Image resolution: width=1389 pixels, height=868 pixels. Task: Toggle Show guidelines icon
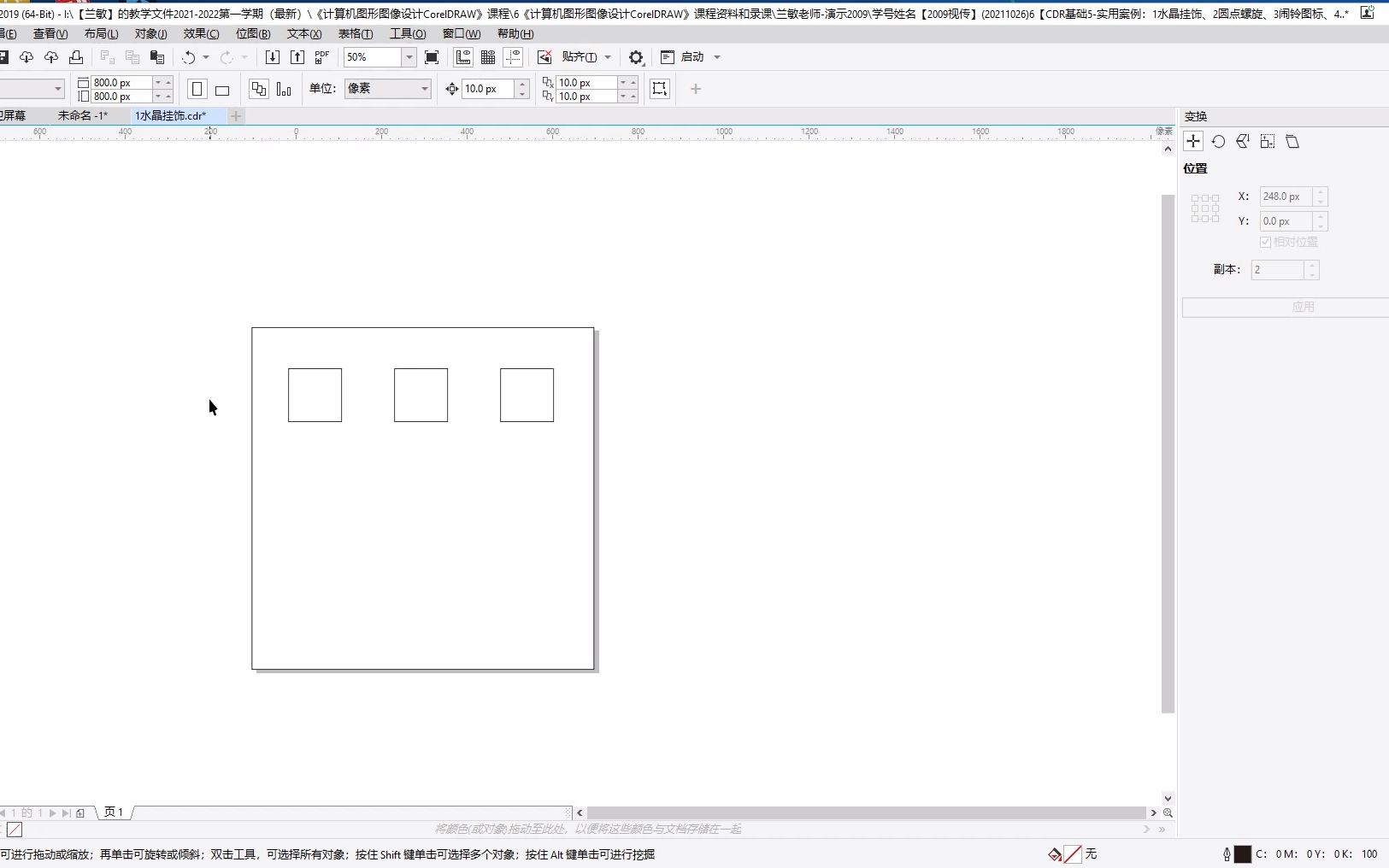513,57
